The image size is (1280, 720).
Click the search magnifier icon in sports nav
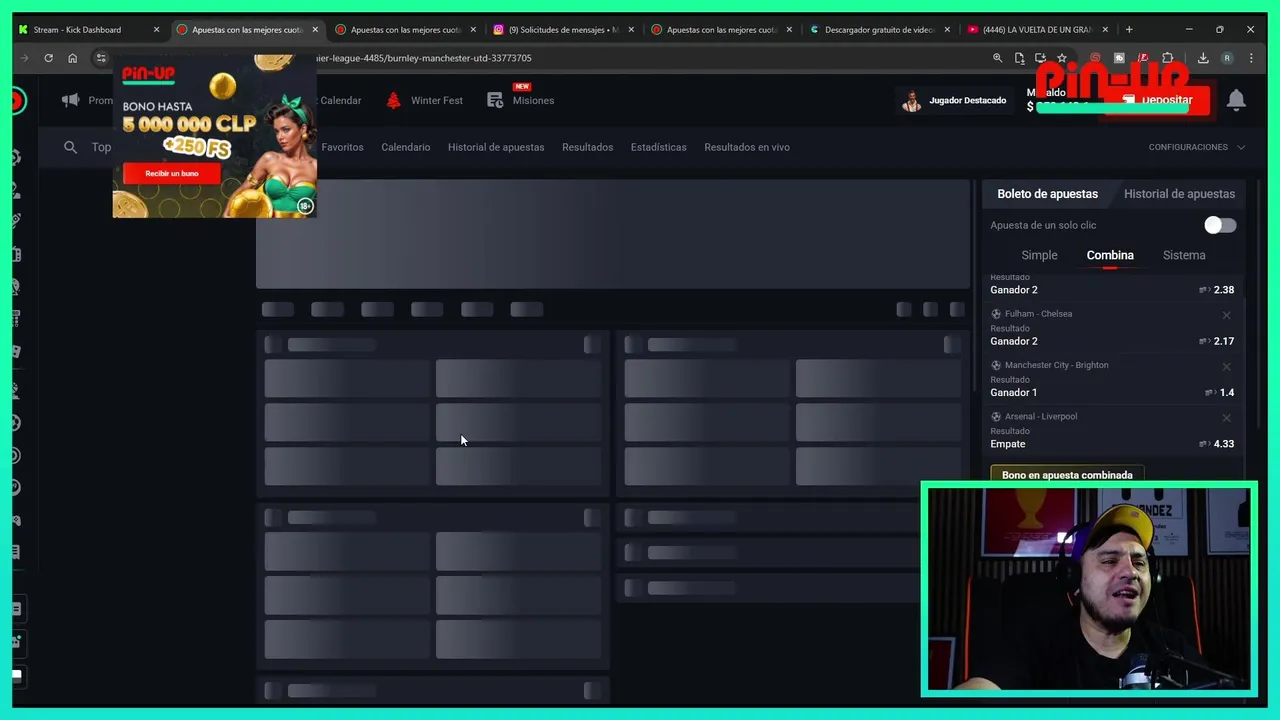[70, 147]
